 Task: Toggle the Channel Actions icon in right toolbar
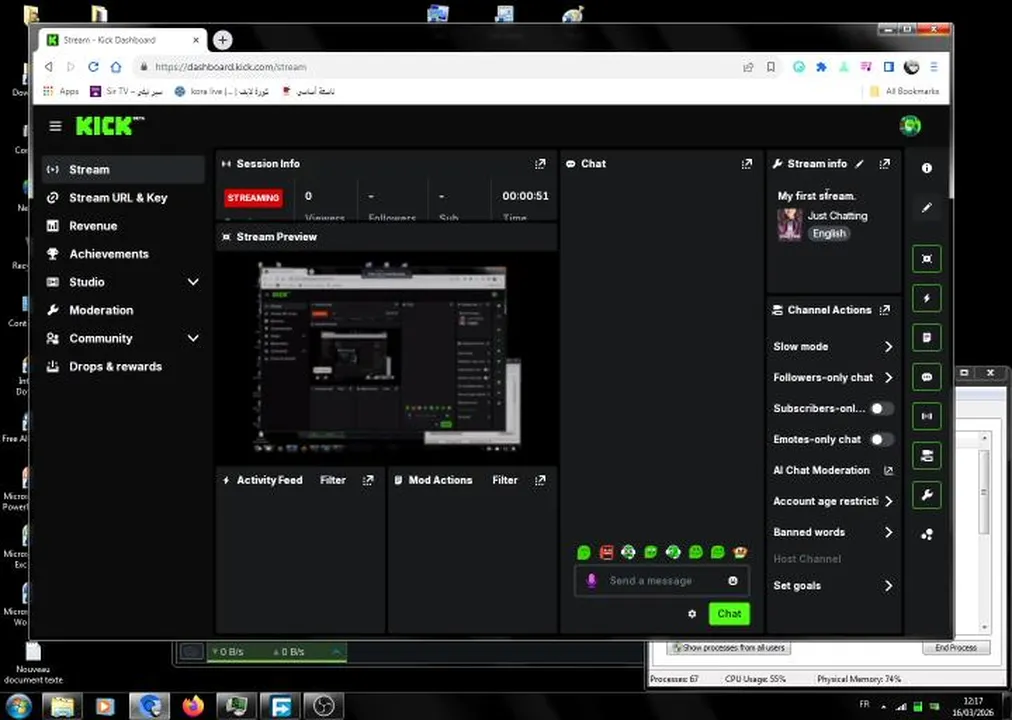(927, 455)
